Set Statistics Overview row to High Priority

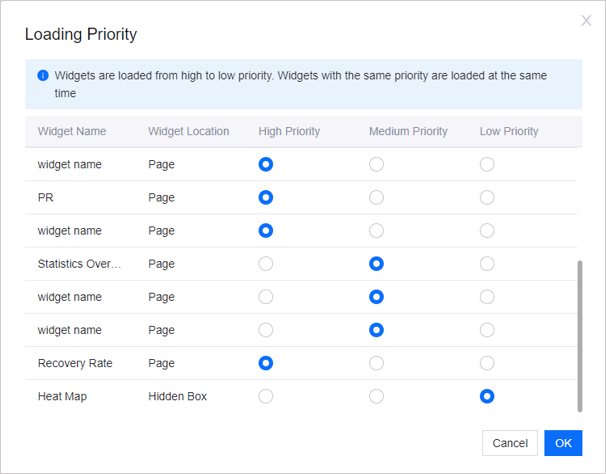click(265, 264)
